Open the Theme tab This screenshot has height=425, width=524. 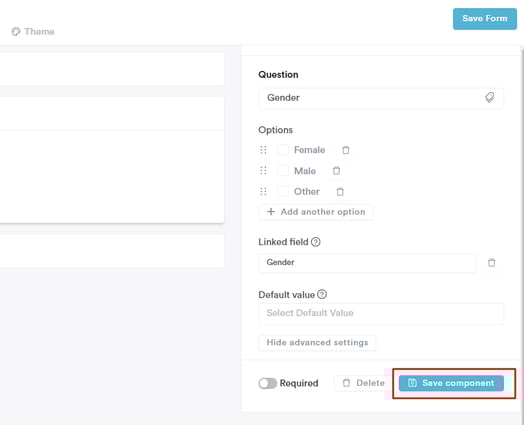click(x=33, y=31)
